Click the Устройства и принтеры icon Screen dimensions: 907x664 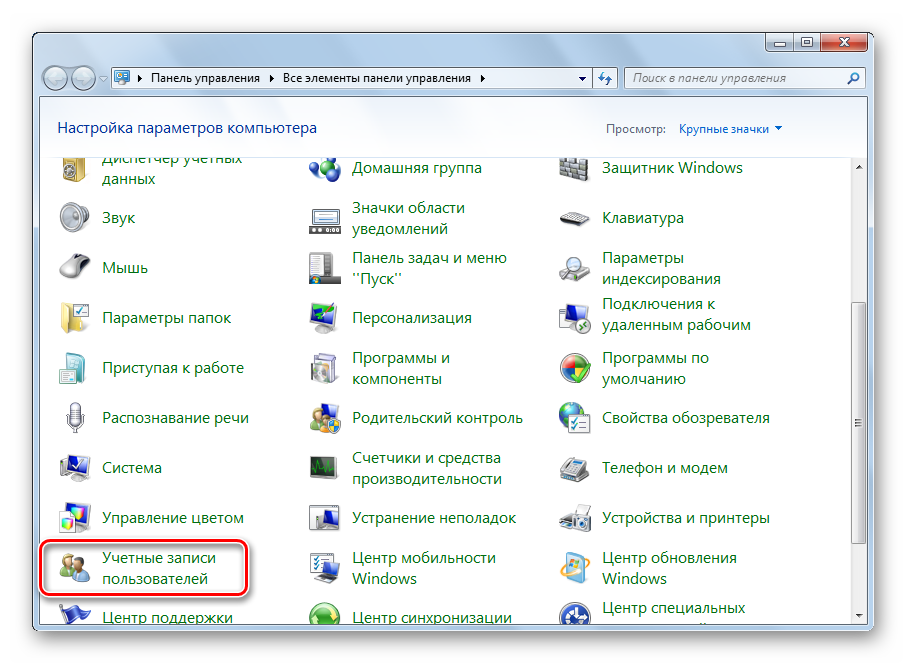(x=576, y=518)
